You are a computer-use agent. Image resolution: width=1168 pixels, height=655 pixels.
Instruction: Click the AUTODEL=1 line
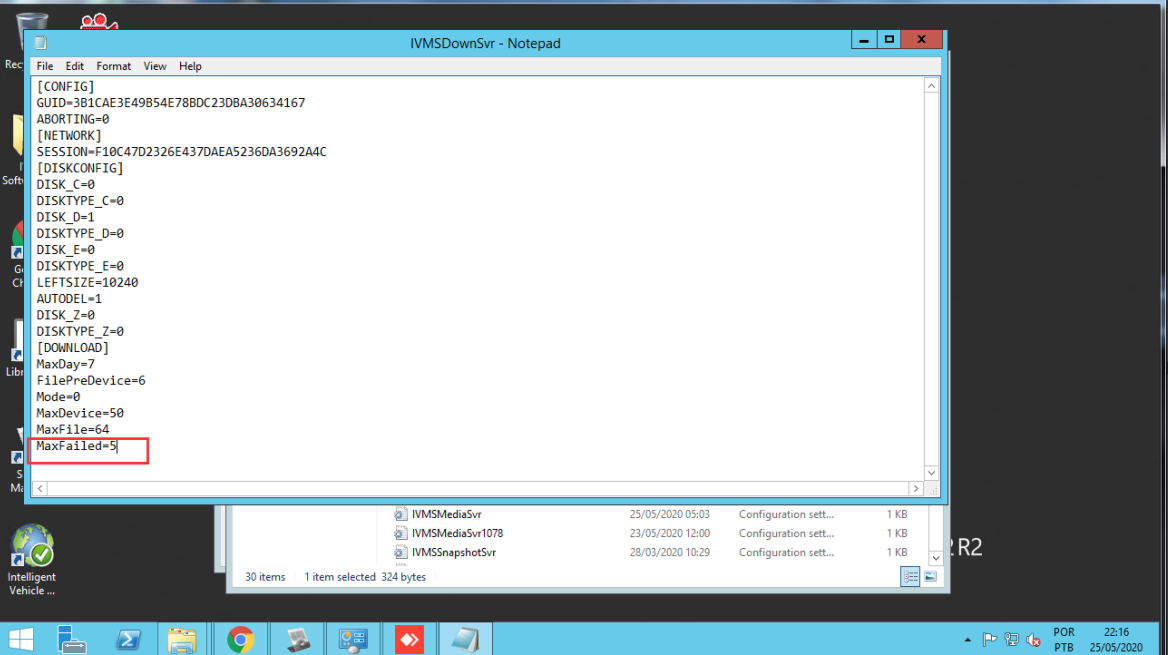click(69, 299)
